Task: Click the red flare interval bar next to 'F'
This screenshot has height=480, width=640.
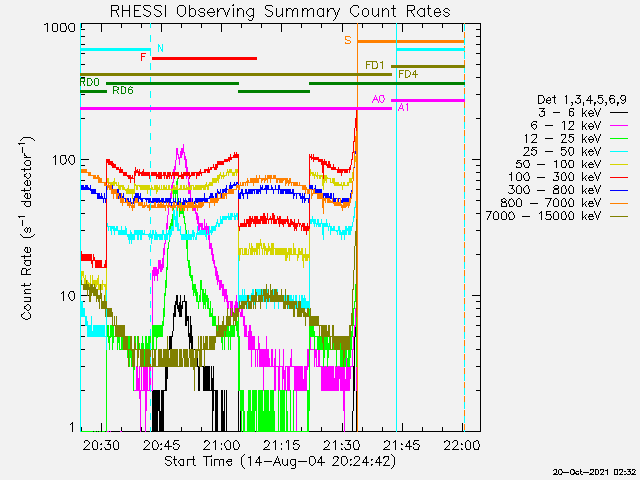Action: (x=204, y=58)
